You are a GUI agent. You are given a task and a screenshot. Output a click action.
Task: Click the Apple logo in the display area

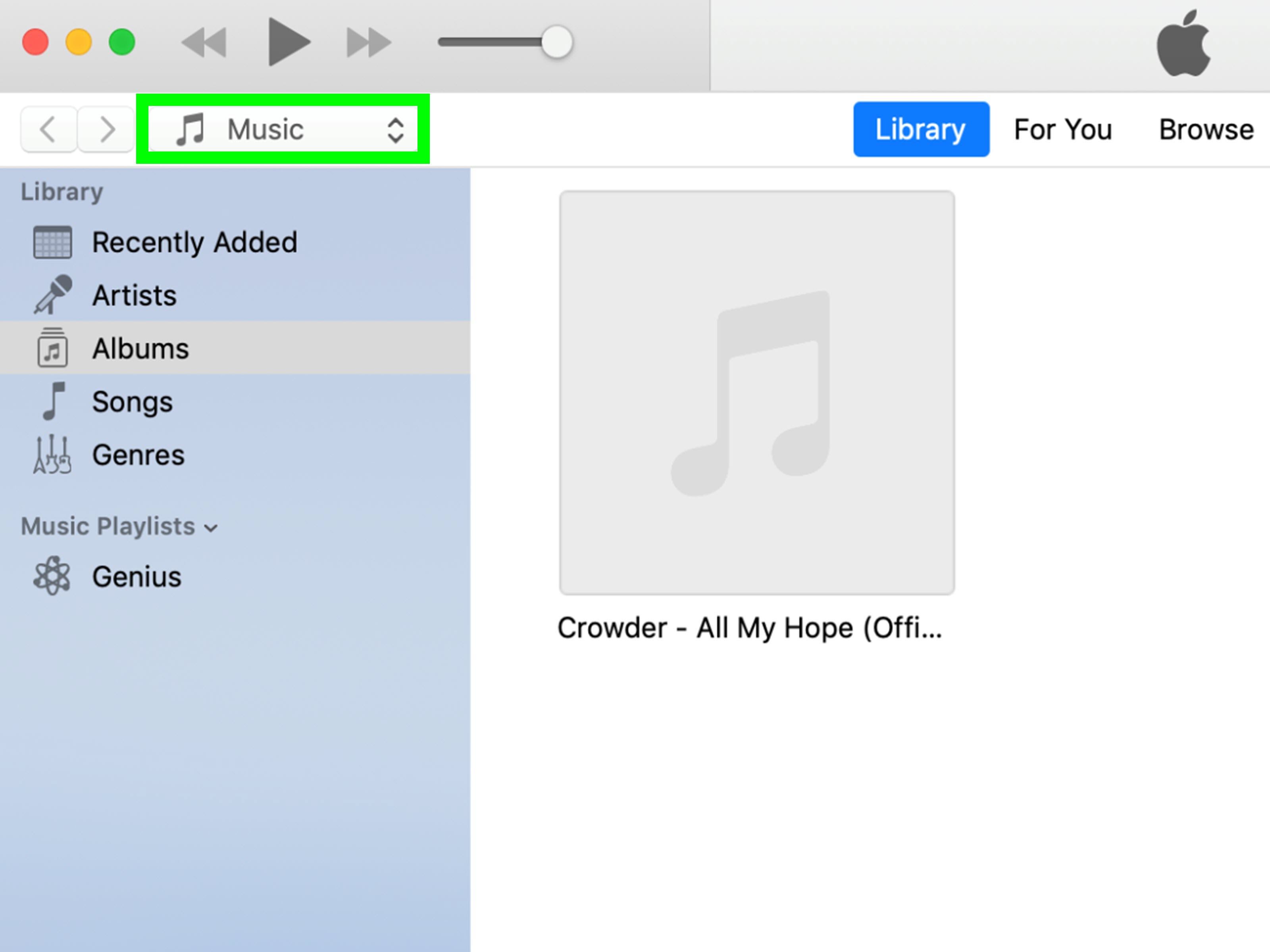tap(1183, 43)
